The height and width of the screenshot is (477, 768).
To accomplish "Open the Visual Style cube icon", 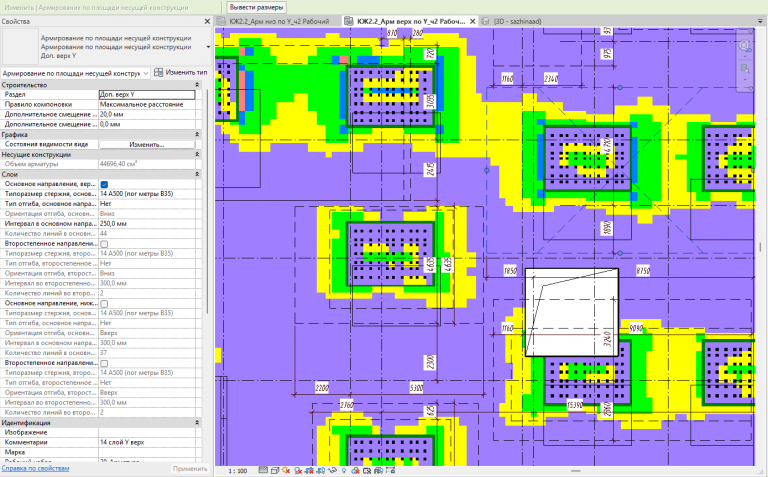I will (x=275, y=471).
